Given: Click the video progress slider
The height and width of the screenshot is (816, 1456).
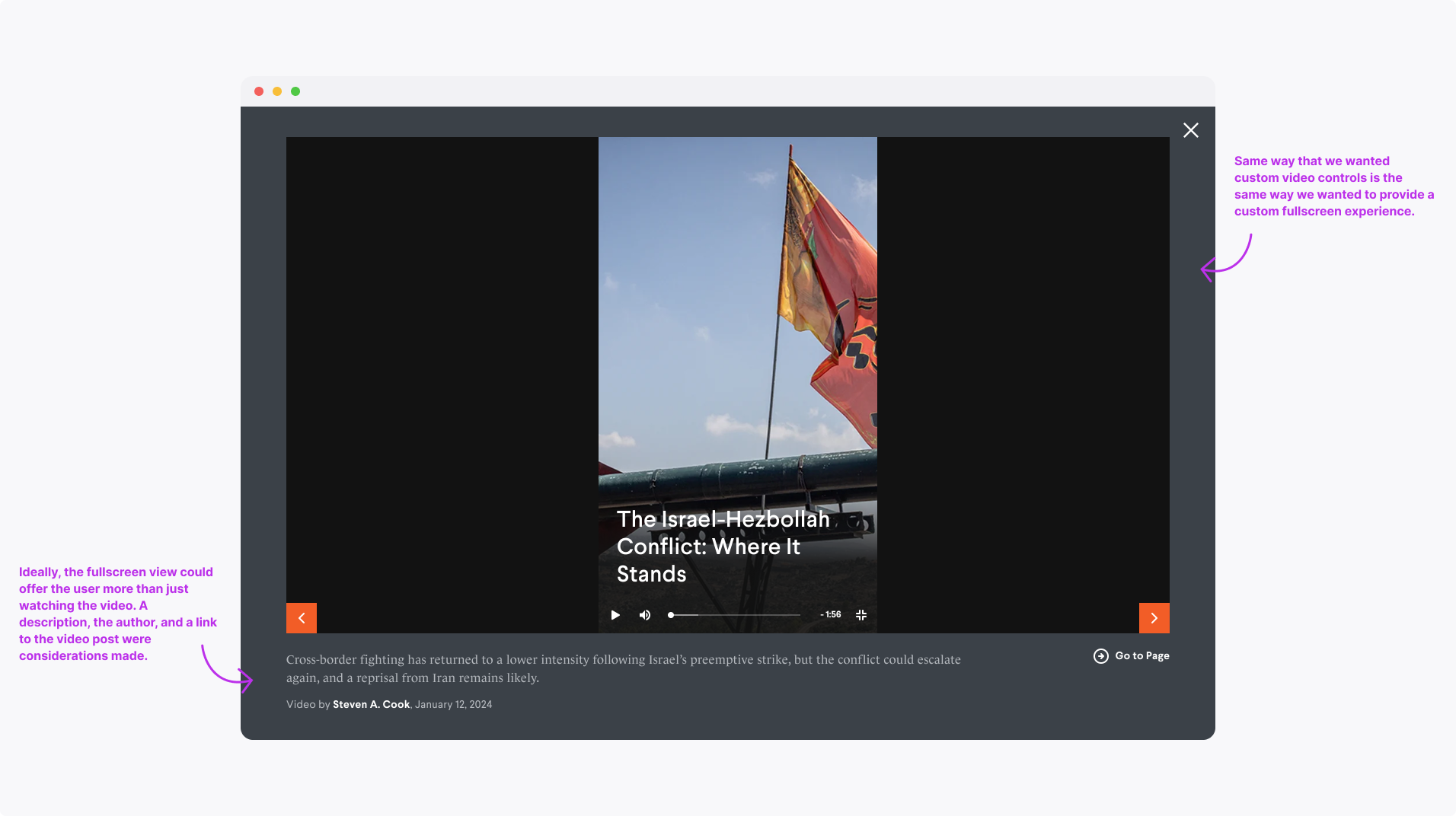Looking at the screenshot, I should [x=735, y=615].
